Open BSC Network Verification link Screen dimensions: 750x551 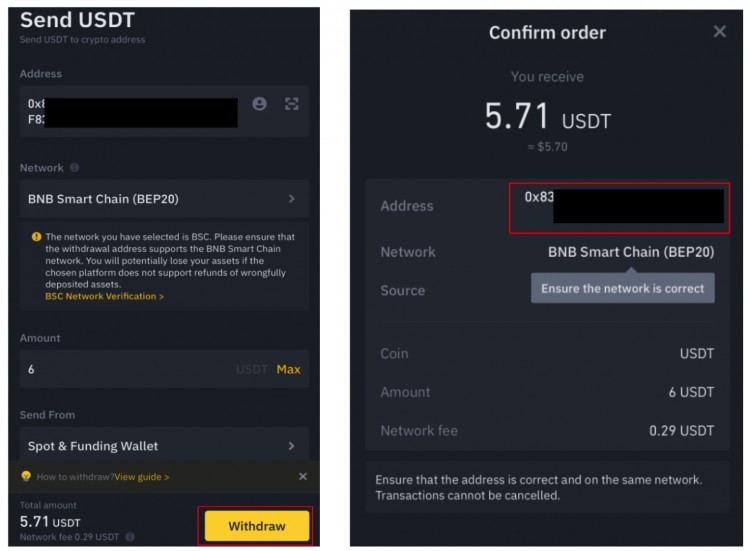pos(104,297)
